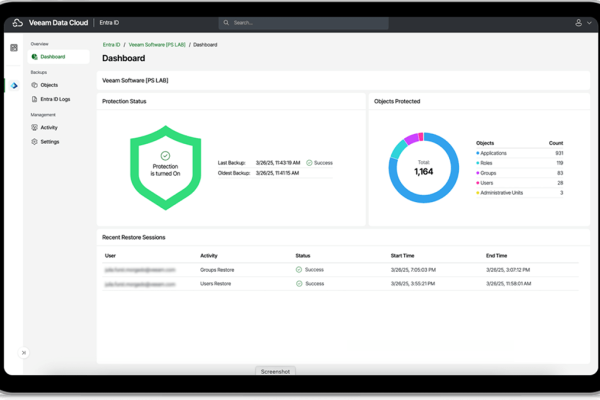
Task: Click the Veeam Data Cloud title text
Action: pyautogui.click(x=59, y=23)
